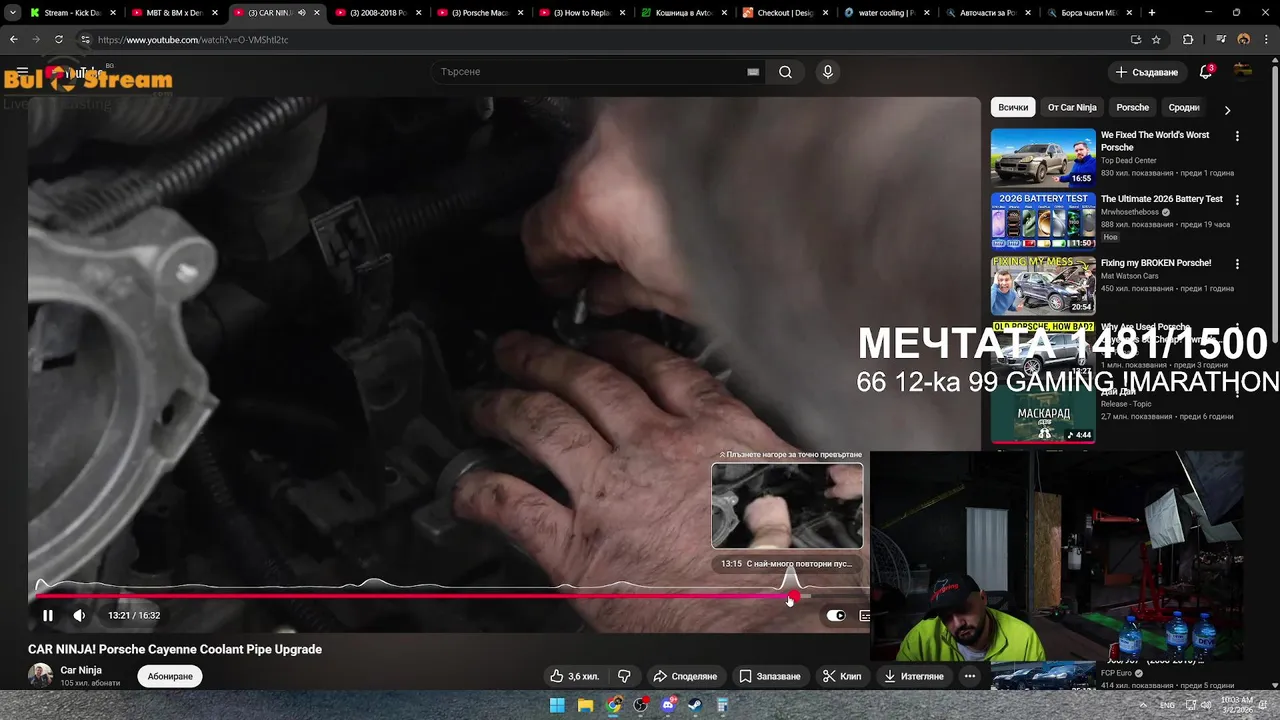Open File Explorer from the taskbar
1280x720 pixels.
pos(585,705)
